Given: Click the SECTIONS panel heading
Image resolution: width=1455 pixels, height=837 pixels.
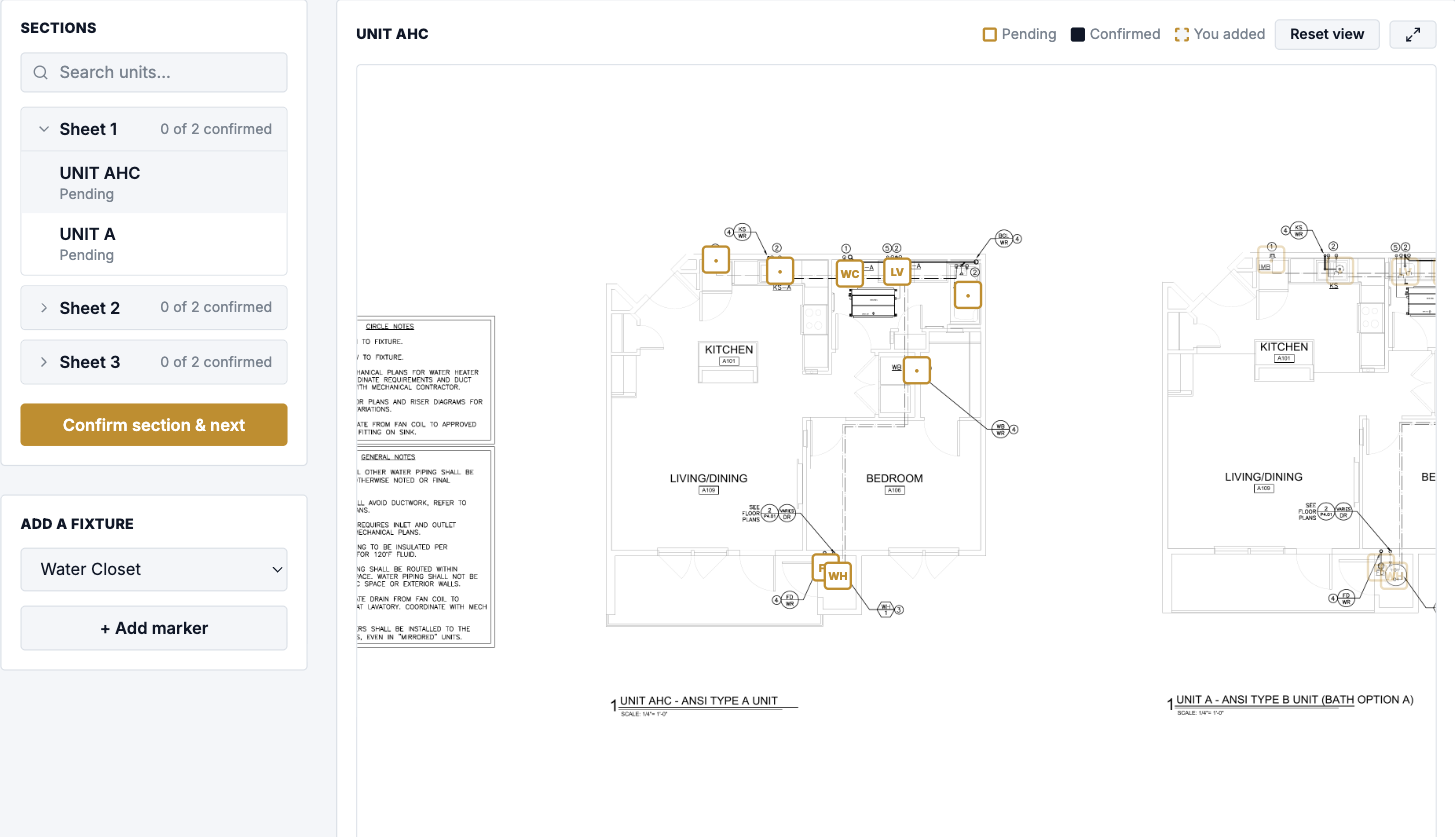Looking at the screenshot, I should (59, 28).
